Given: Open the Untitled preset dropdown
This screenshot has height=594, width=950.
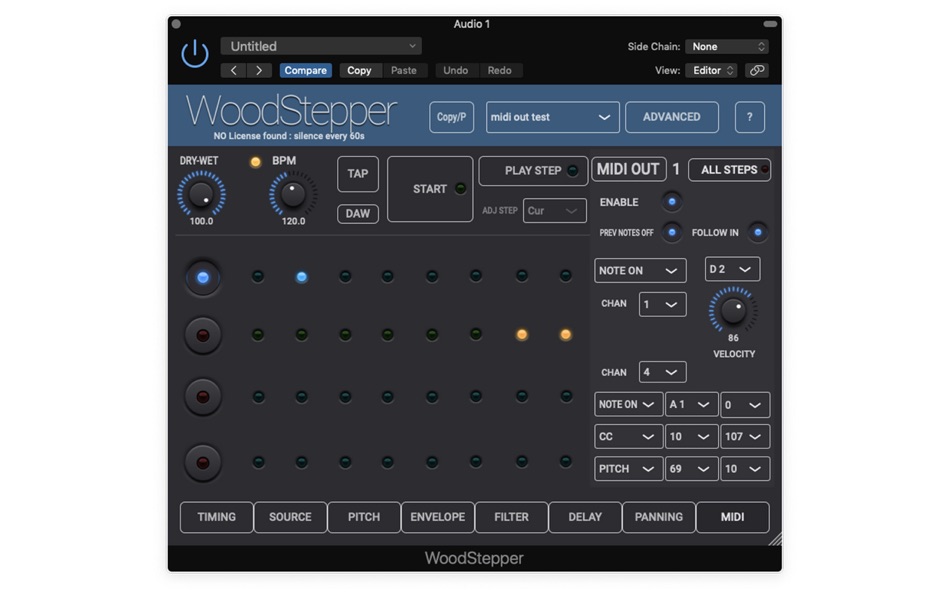Looking at the screenshot, I should (x=321, y=46).
